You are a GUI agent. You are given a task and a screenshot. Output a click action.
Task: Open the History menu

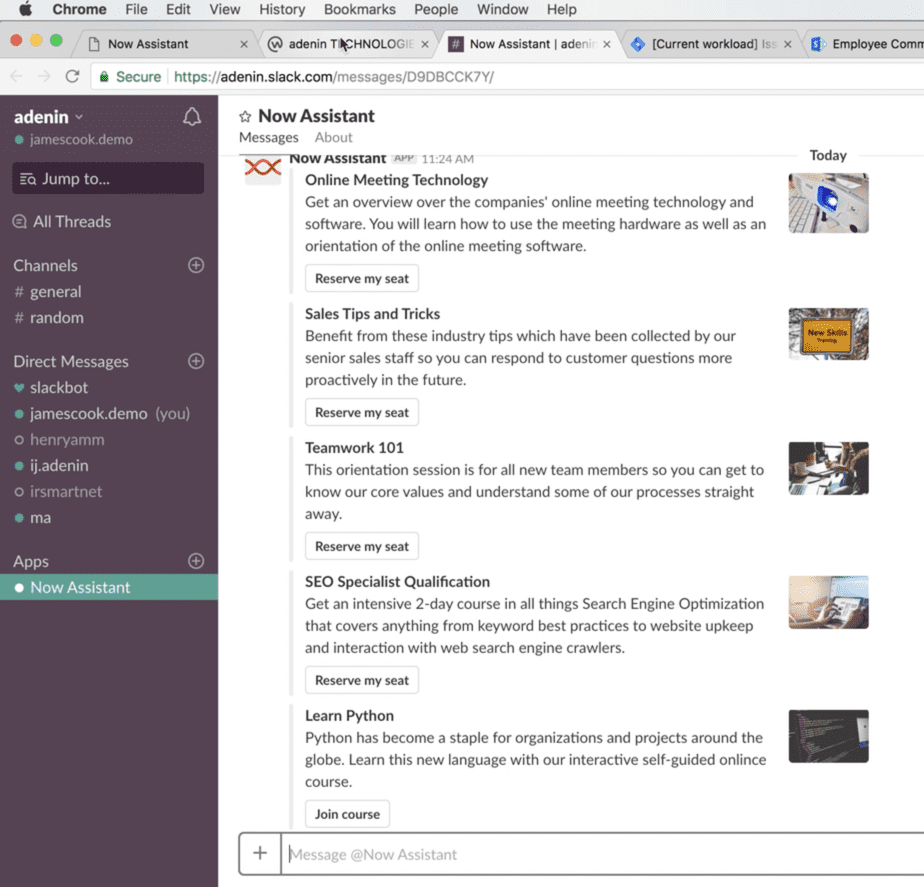[282, 9]
